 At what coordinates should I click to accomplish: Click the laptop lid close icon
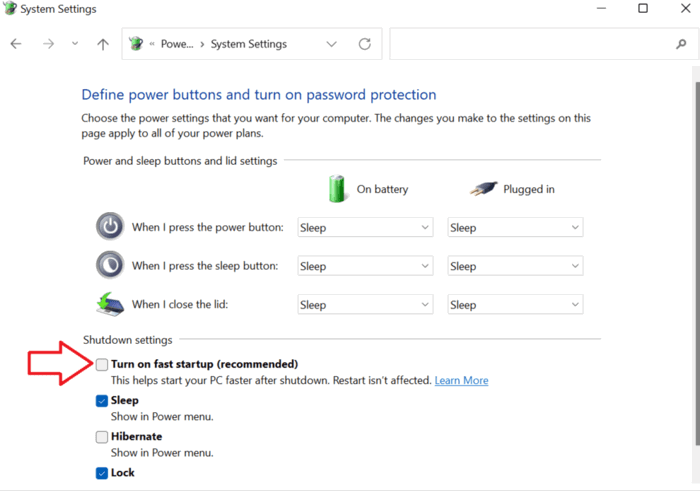[110, 304]
